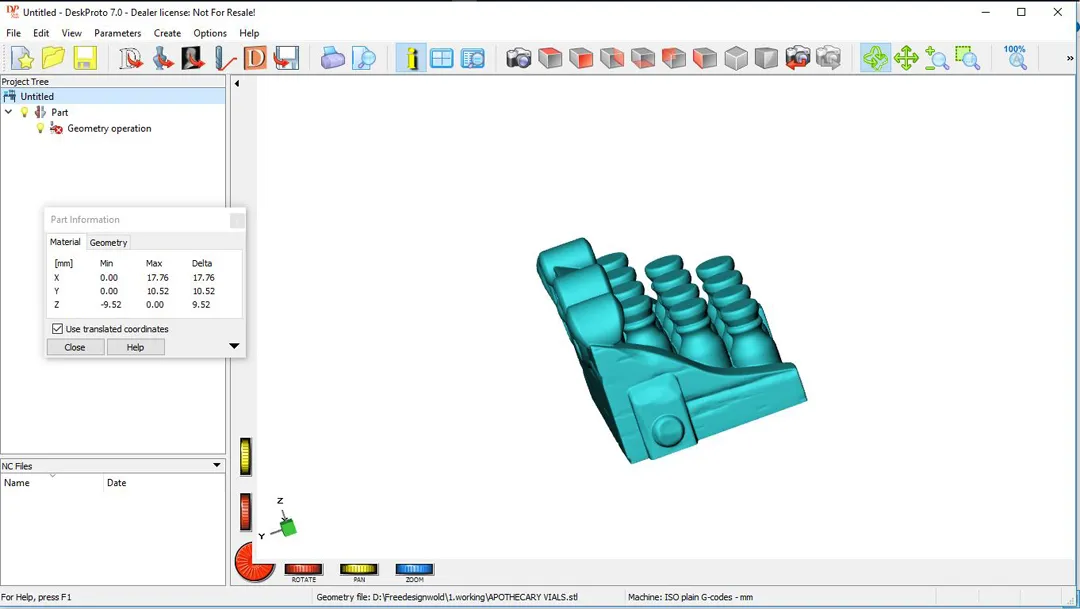Expand Part Information with the black down arrow
The image size is (1080, 609).
[234, 346]
